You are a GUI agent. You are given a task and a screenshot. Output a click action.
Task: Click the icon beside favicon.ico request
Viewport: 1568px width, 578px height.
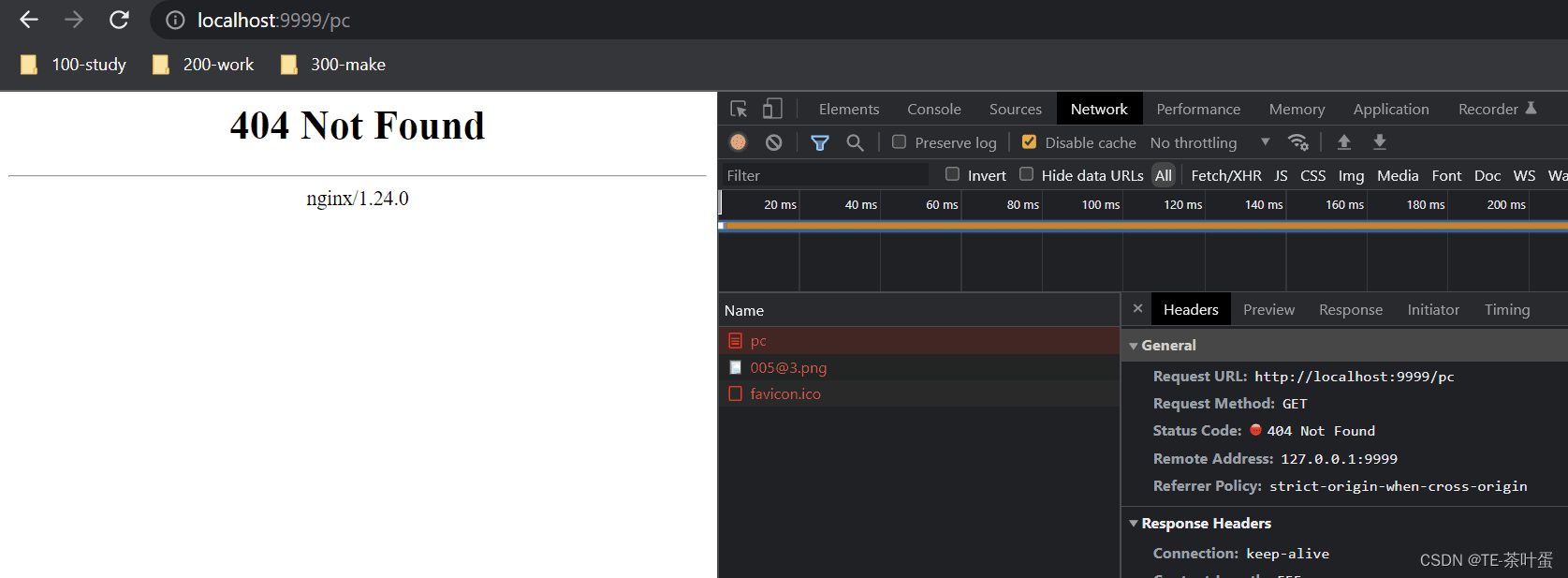[x=736, y=393]
